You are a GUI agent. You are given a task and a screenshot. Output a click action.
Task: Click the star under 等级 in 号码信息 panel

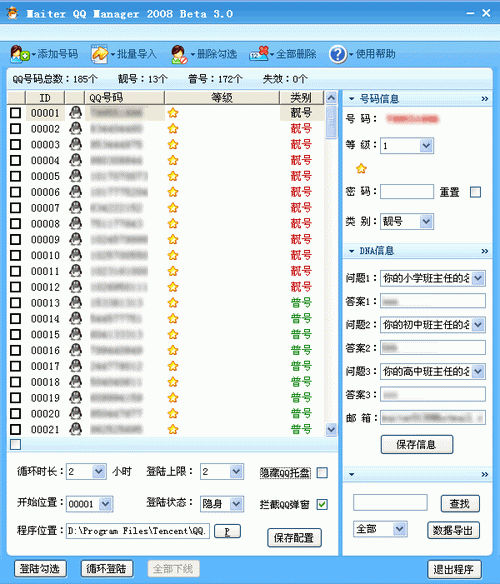click(361, 169)
